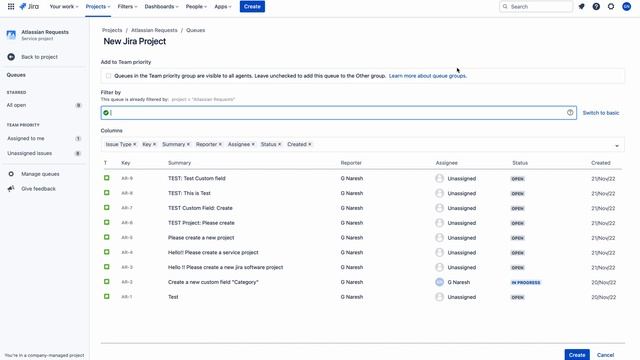Remove the Reporter column tag
The width and height of the screenshot is (640, 360).
click(x=220, y=144)
